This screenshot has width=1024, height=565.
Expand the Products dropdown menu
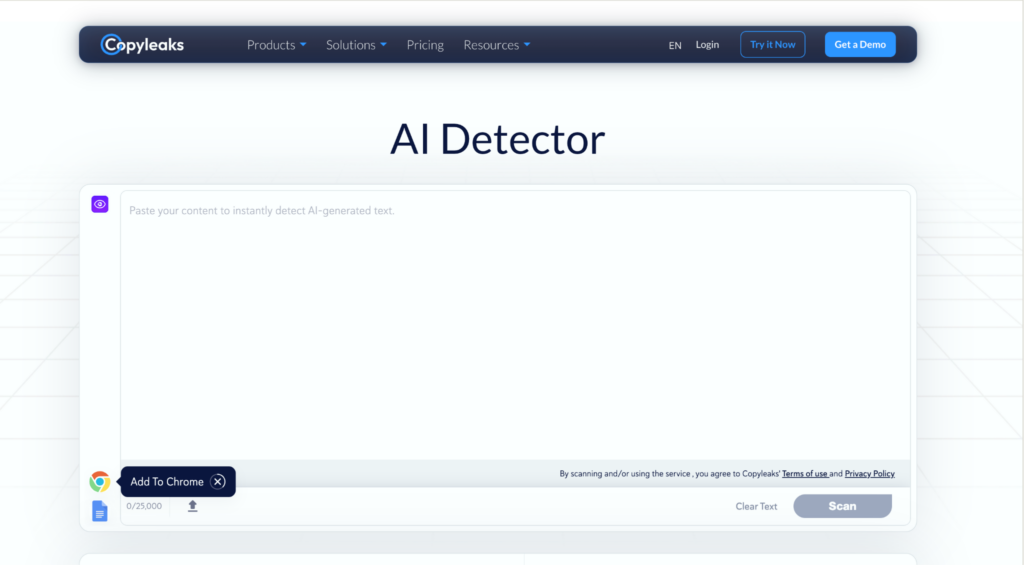[276, 45]
